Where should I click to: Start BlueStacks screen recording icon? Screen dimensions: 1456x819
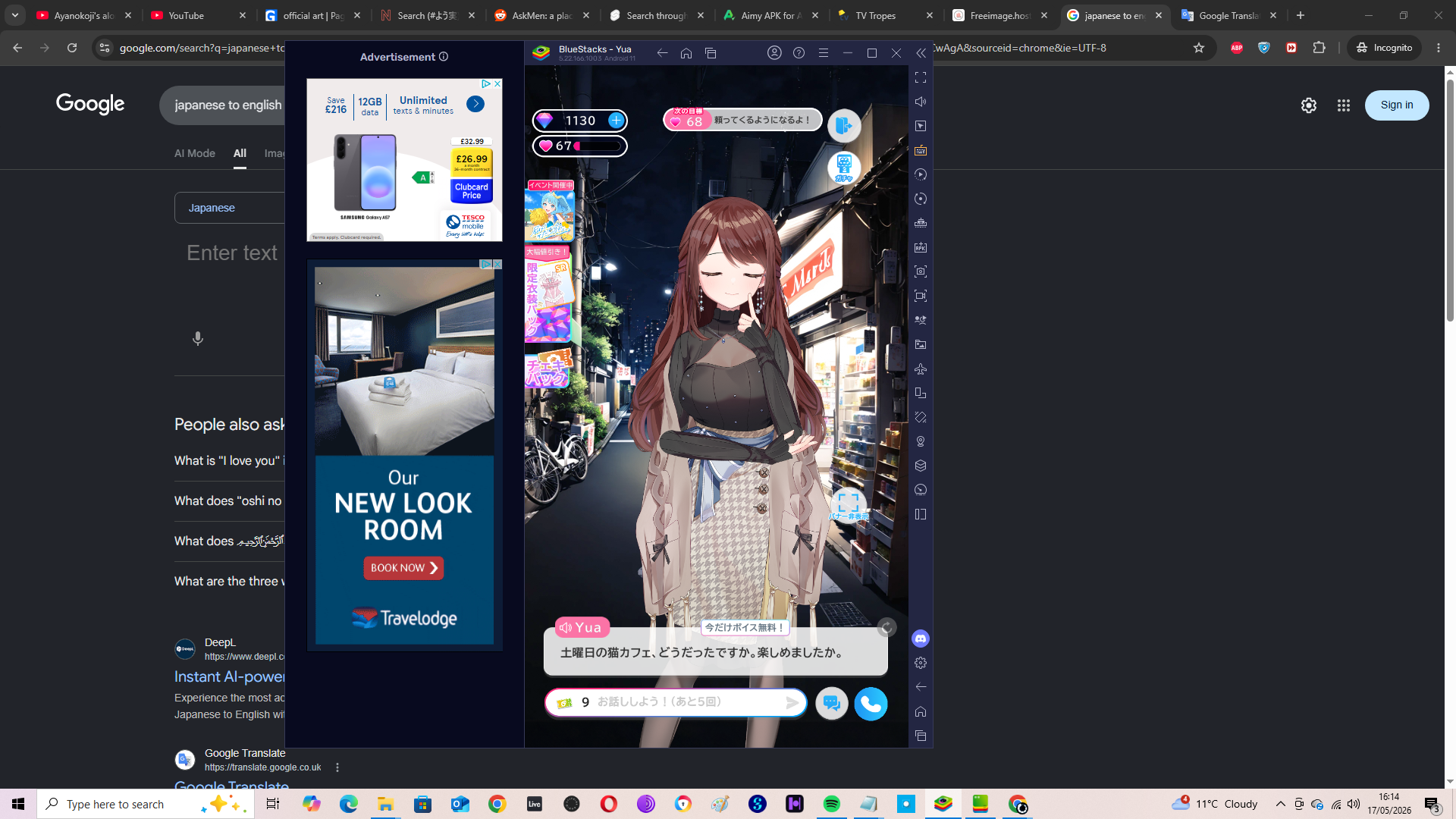point(921,296)
